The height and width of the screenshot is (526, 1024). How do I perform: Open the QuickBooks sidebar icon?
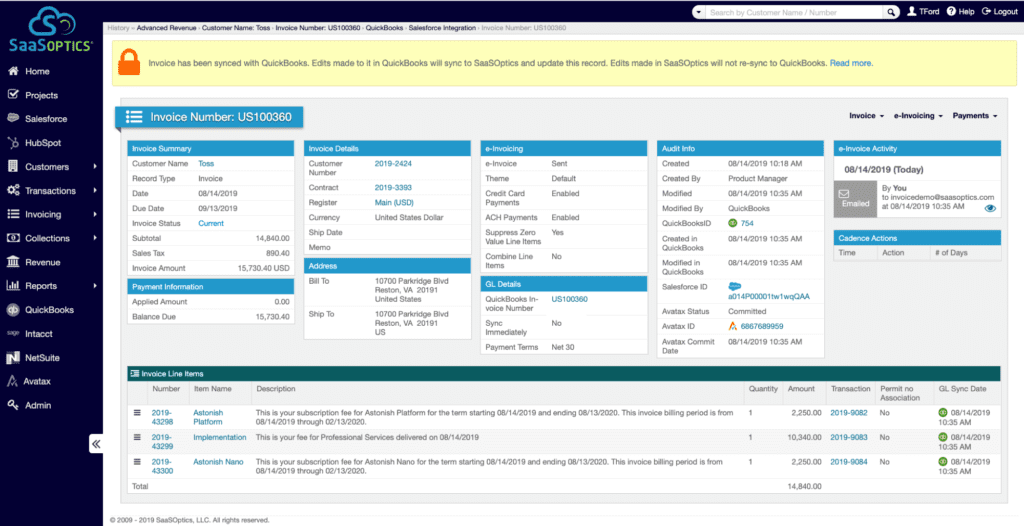point(14,310)
